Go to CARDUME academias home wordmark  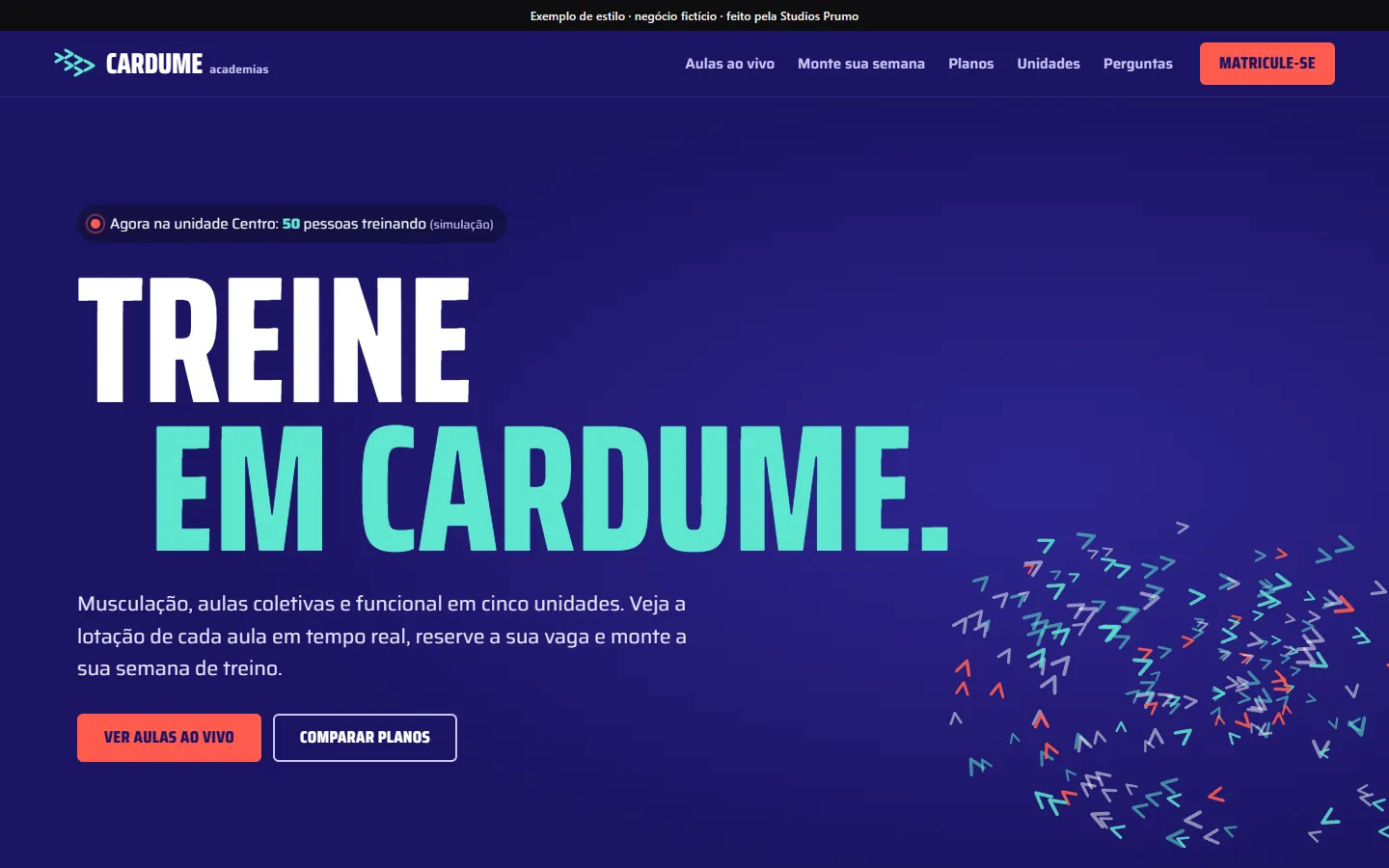[x=187, y=65]
